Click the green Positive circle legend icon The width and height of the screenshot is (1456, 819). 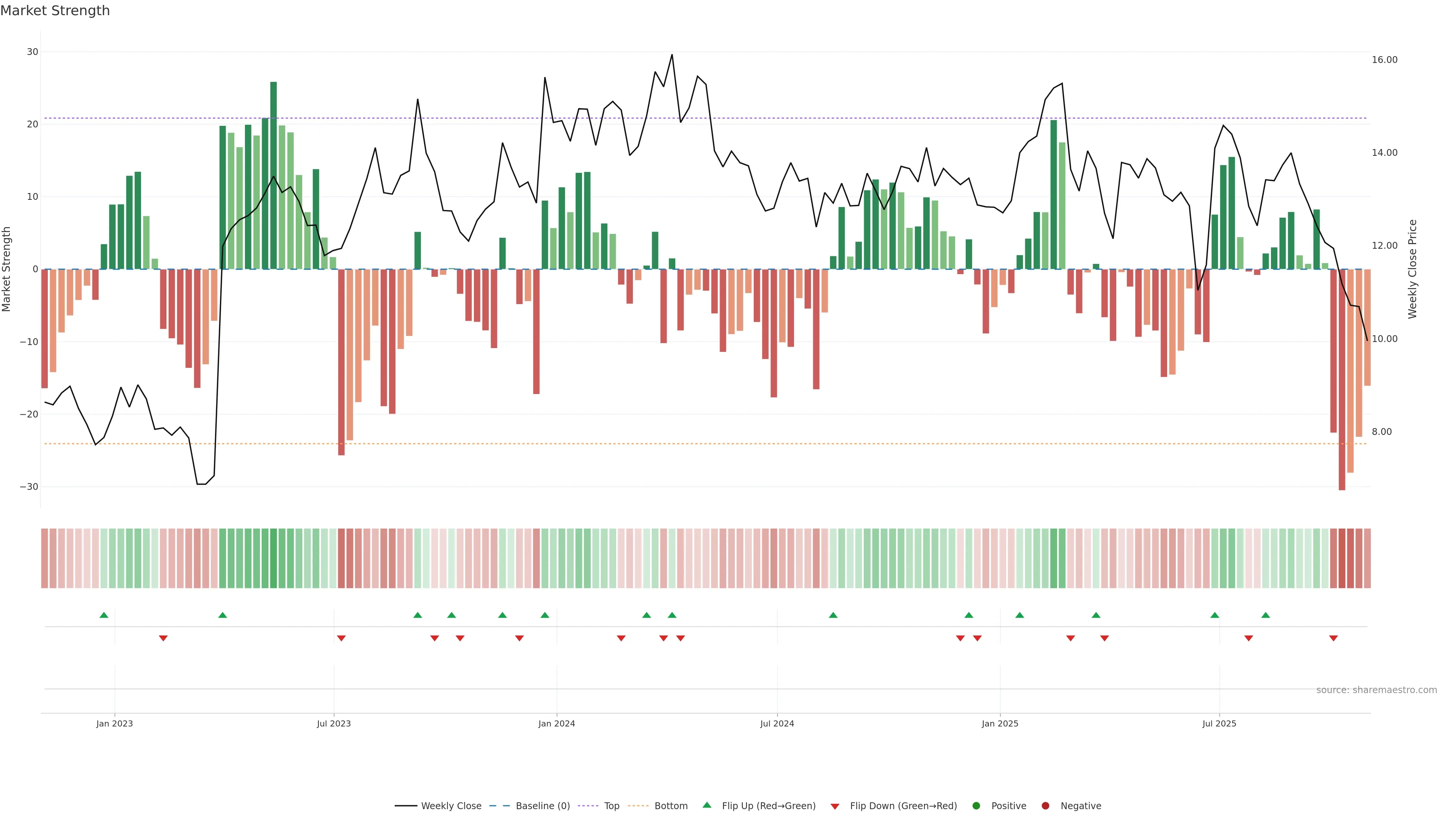coord(976,806)
